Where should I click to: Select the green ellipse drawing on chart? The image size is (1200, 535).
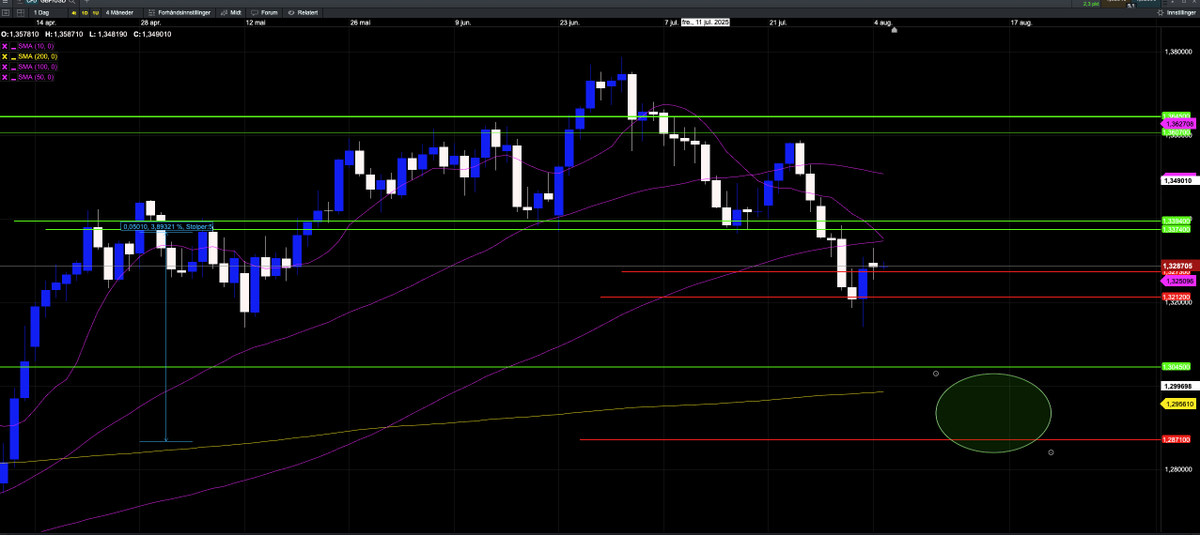[x=993, y=413]
